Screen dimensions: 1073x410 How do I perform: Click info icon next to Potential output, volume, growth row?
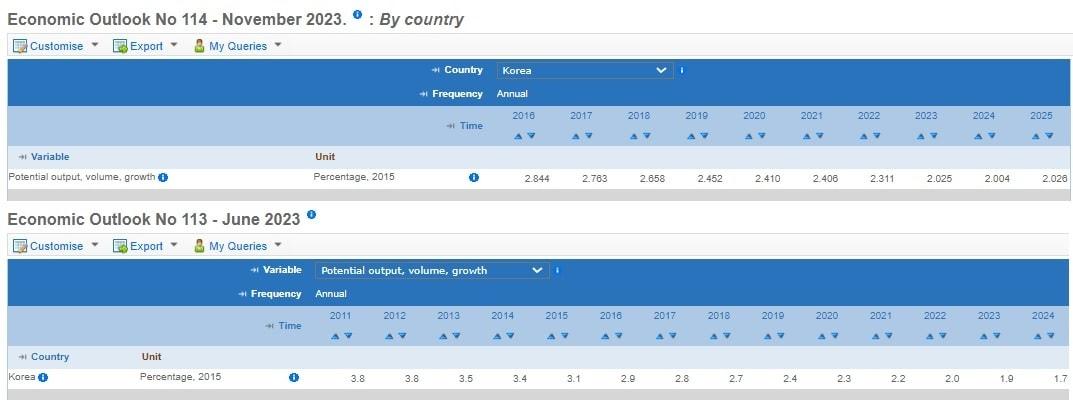pyautogui.click(x=163, y=177)
